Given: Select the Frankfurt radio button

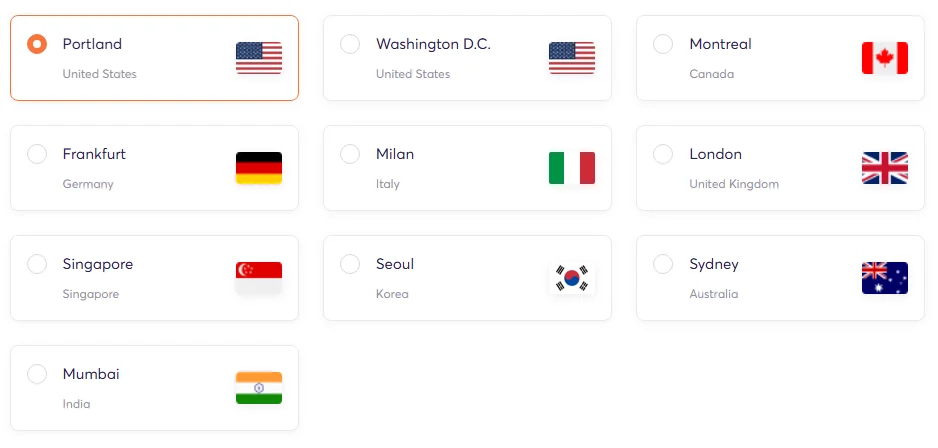Looking at the screenshot, I should 37,154.
